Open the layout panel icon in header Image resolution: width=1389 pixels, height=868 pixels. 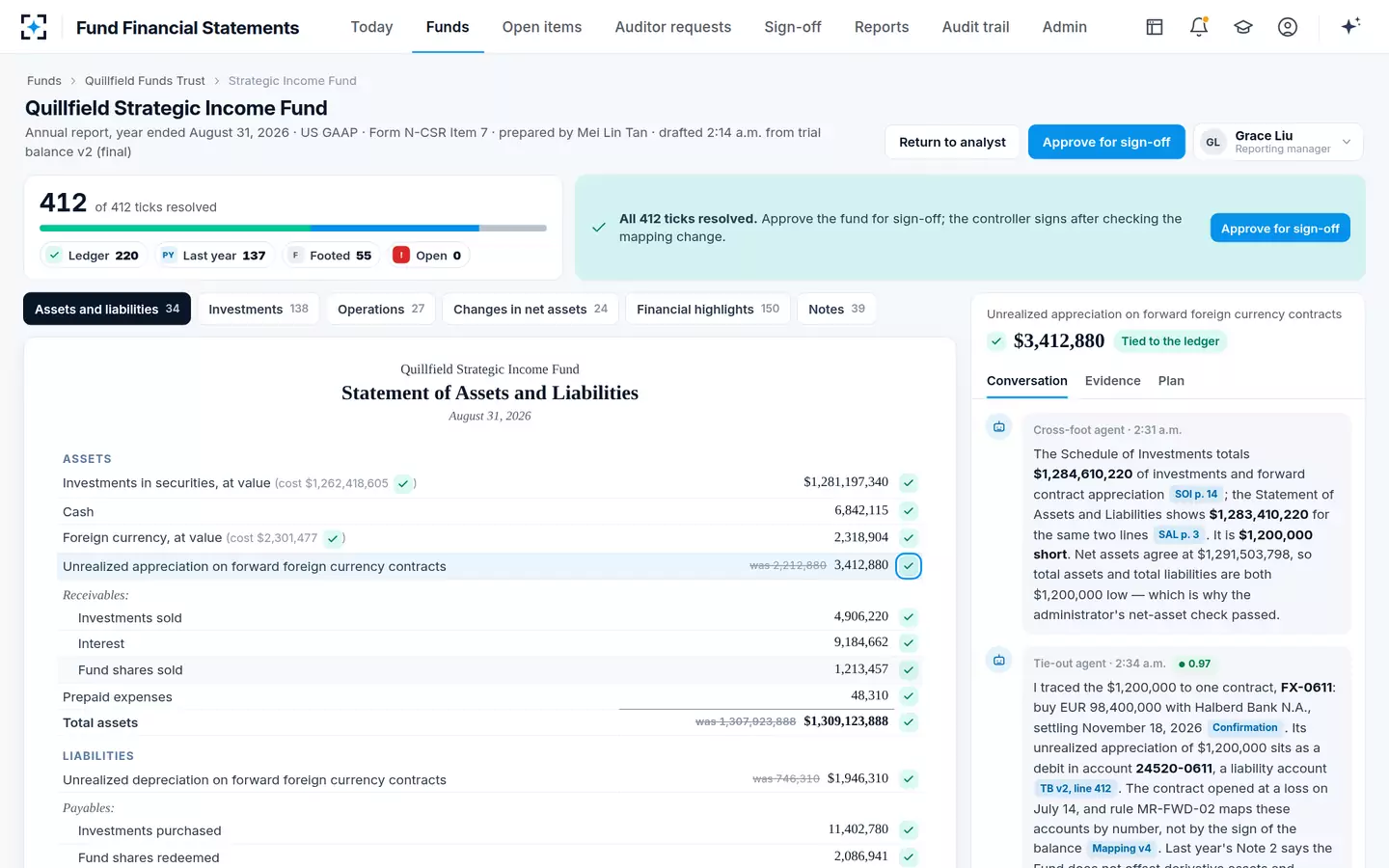(x=1155, y=27)
